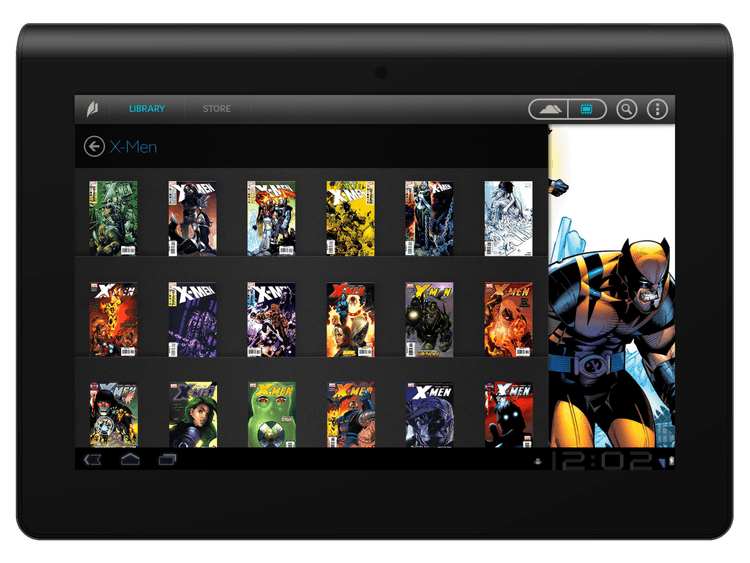Open the green face cover in the third row
The image size is (750, 563).
[271, 415]
